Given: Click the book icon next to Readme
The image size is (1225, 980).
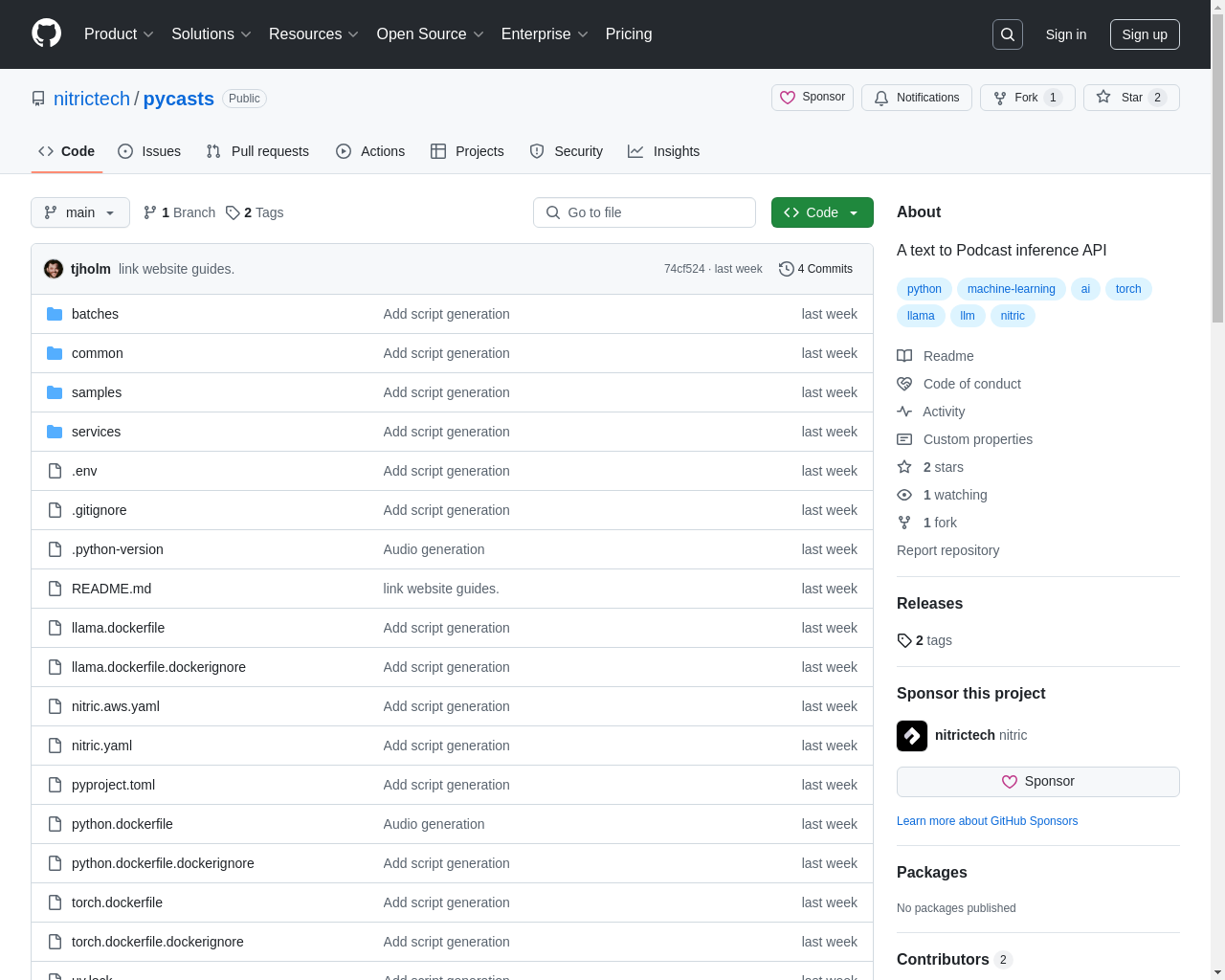Looking at the screenshot, I should tap(904, 356).
